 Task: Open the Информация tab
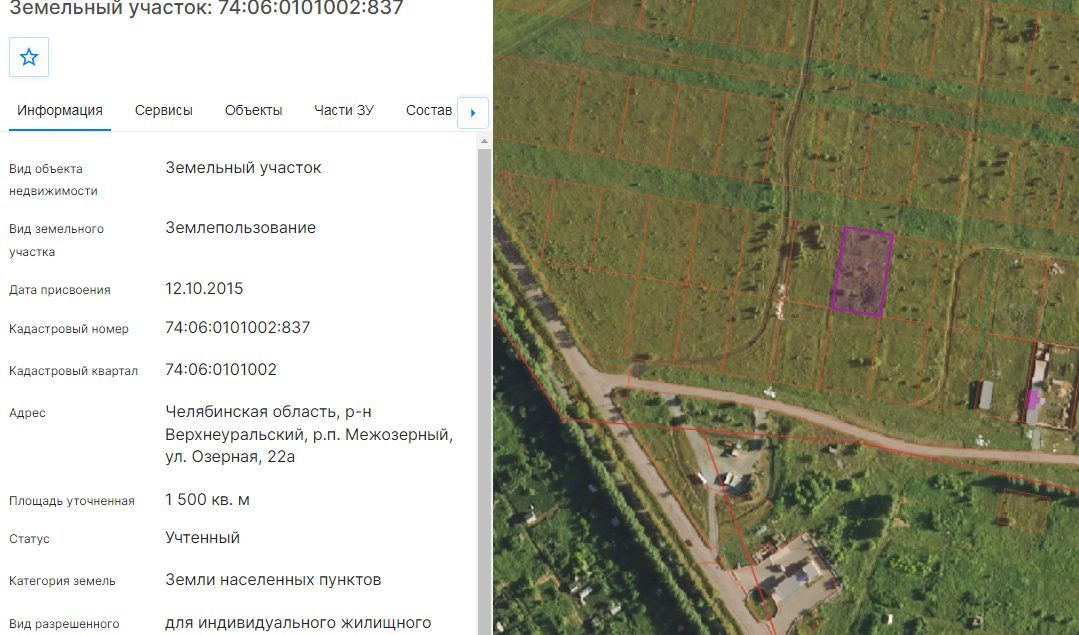click(x=60, y=110)
